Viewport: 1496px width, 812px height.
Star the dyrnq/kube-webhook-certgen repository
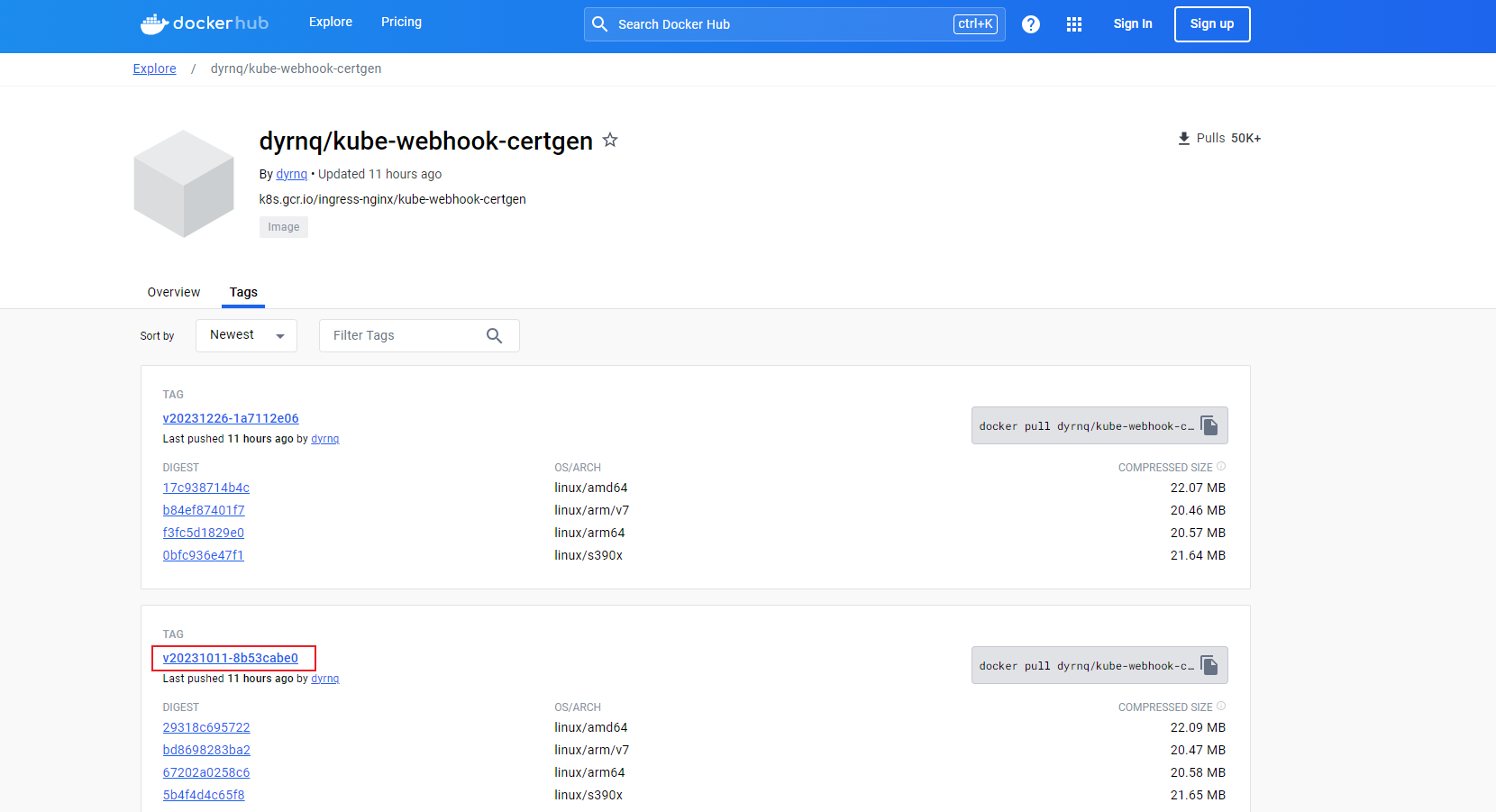tap(610, 140)
